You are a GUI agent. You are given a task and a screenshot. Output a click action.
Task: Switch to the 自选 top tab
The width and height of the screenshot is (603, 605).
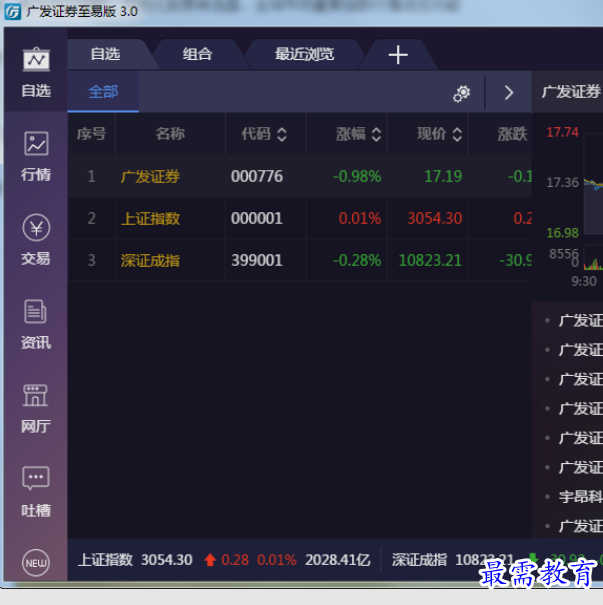pos(105,54)
